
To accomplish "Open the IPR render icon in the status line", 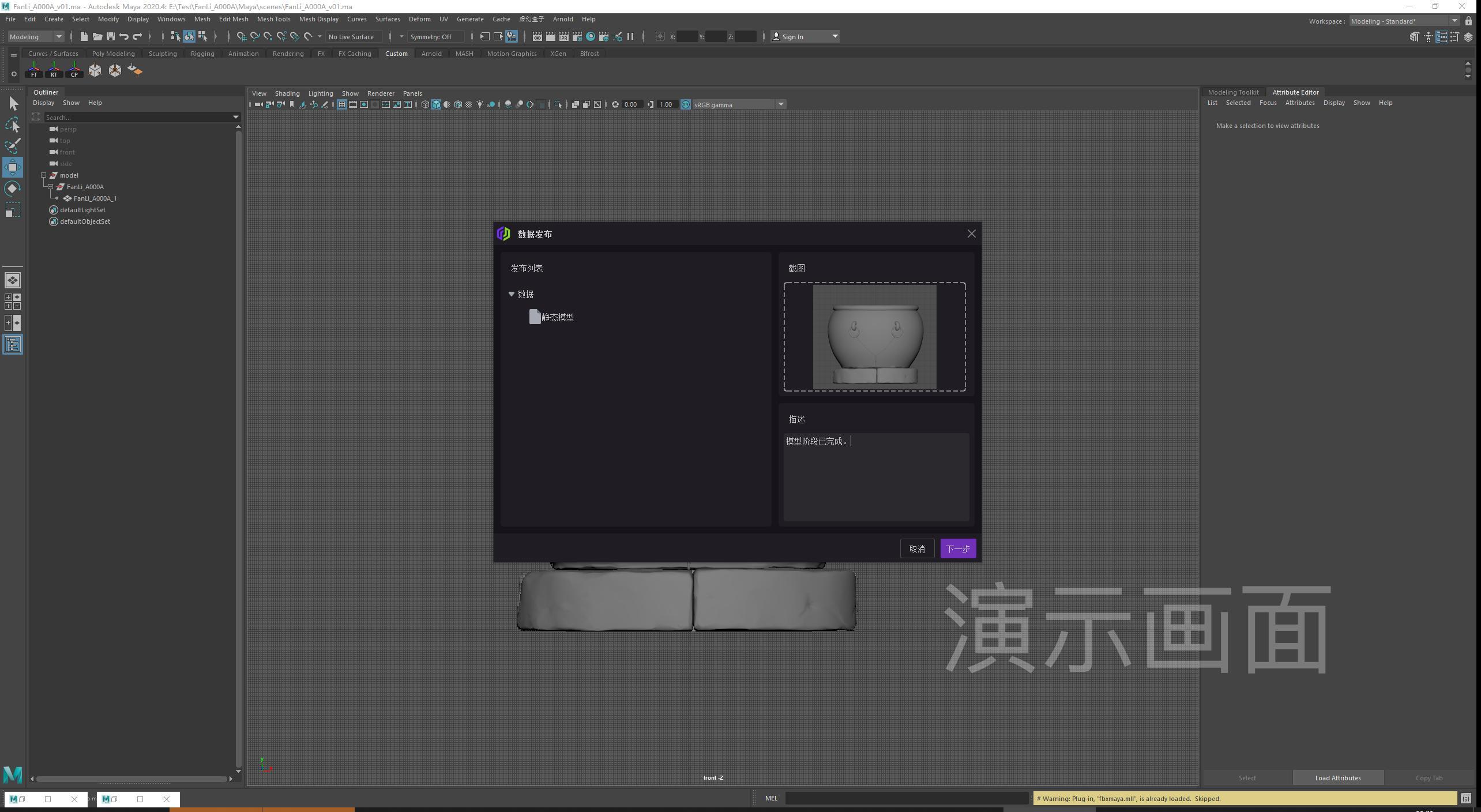I will [x=564, y=36].
